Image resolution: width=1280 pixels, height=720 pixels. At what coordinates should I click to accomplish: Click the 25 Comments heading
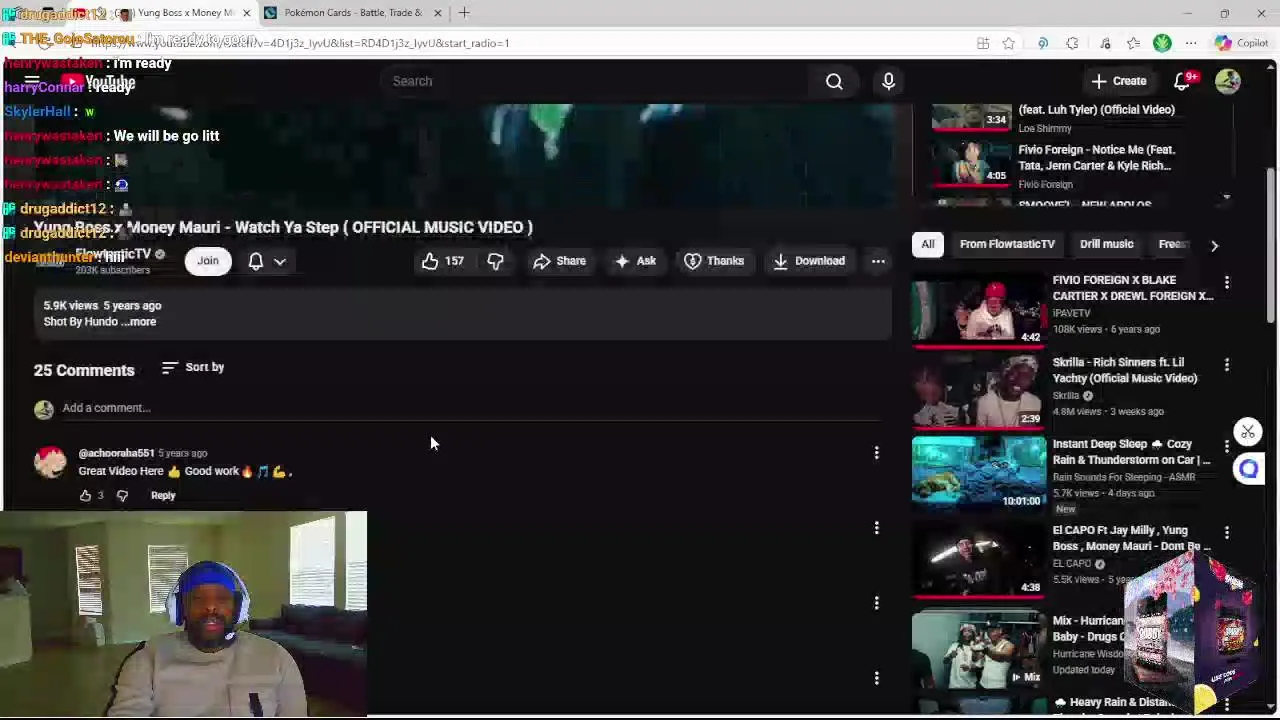coord(84,370)
